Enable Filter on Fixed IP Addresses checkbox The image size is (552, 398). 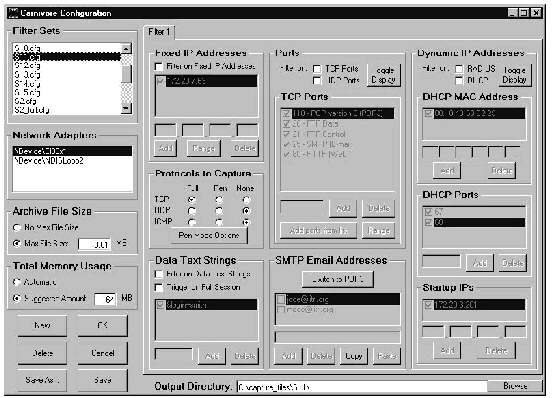tap(159, 66)
